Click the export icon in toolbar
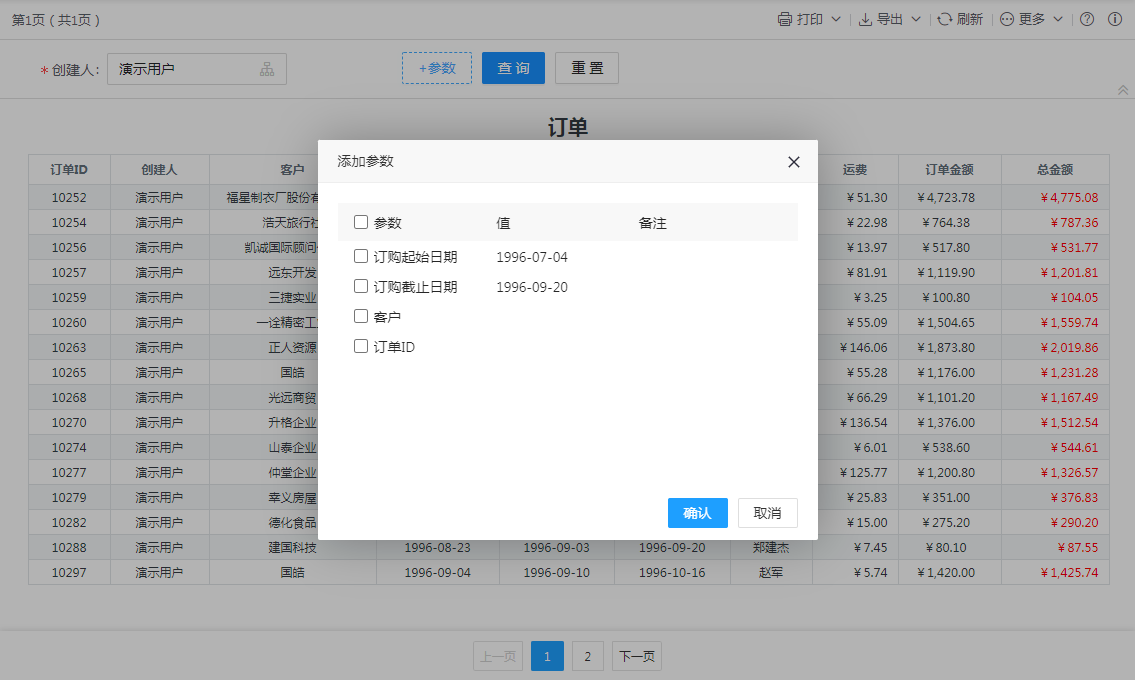This screenshot has width=1135, height=680. tap(865, 19)
